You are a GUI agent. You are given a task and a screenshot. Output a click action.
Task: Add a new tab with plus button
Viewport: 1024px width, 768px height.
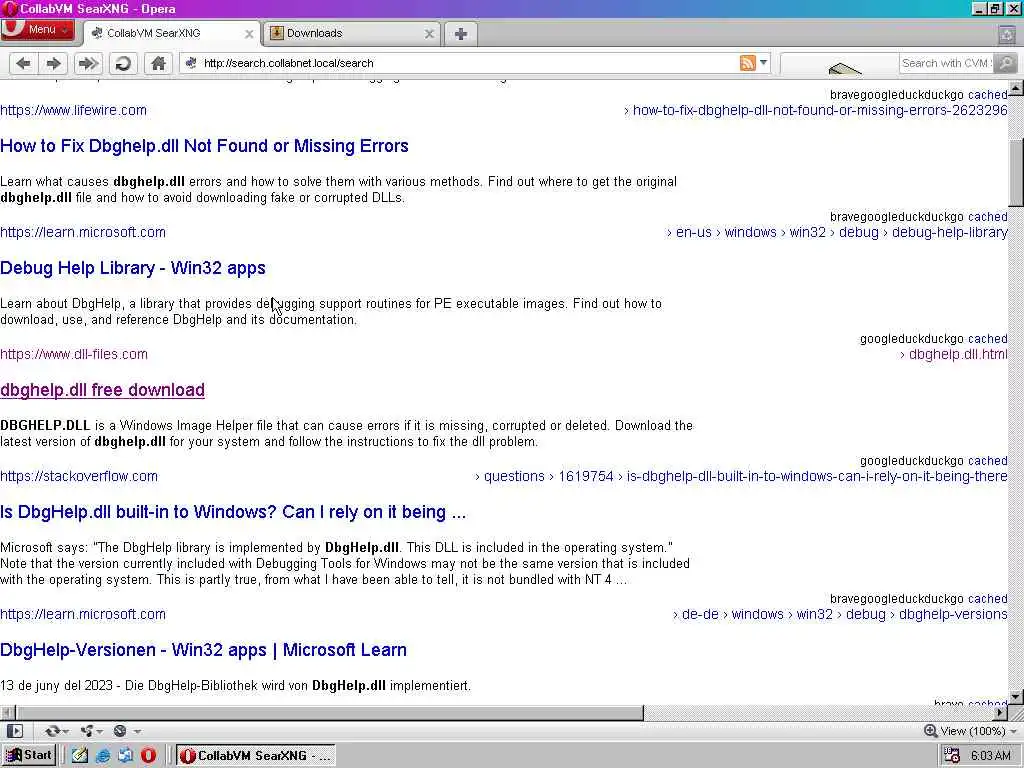point(460,34)
